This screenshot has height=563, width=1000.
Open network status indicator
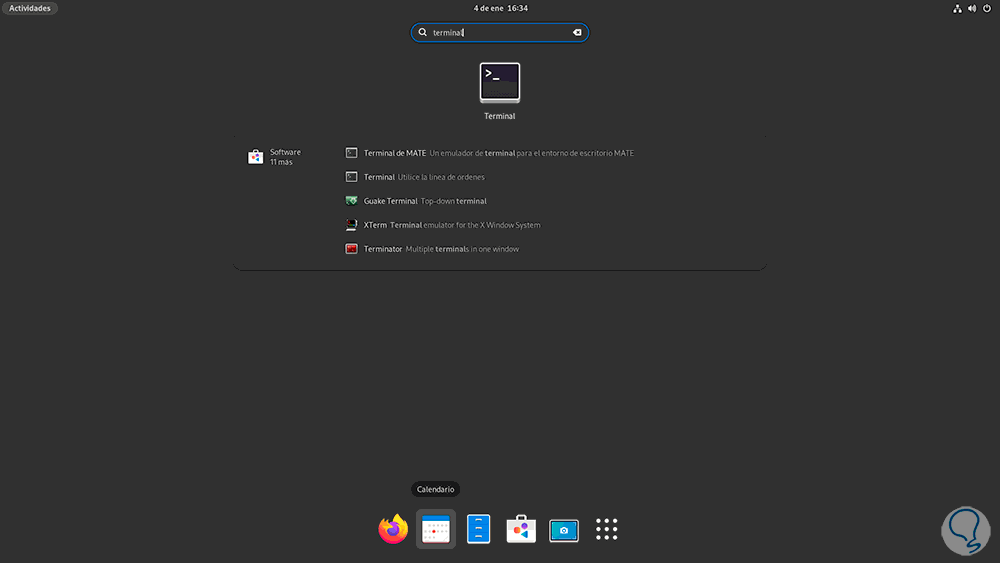pyautogui.click(x=957, y=8)
